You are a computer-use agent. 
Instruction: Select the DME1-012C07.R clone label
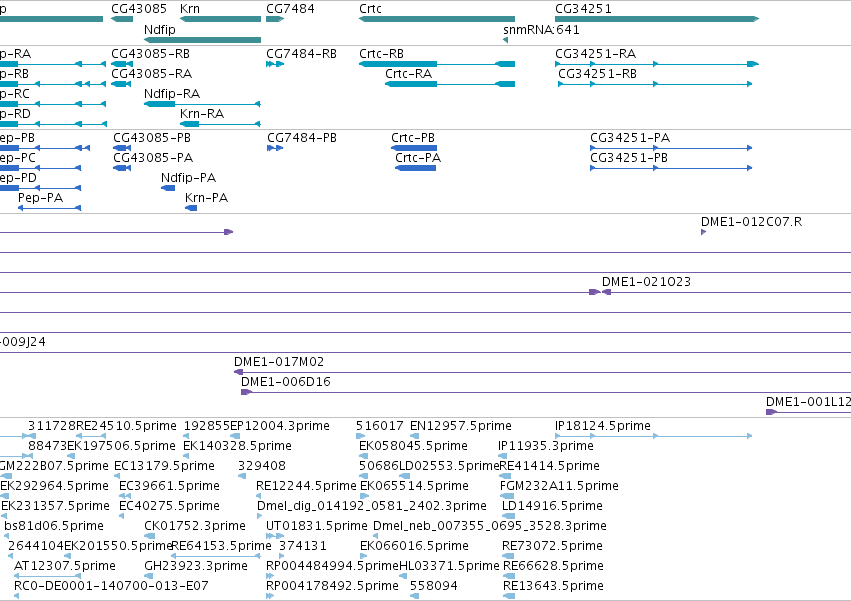tap(751, 222)
